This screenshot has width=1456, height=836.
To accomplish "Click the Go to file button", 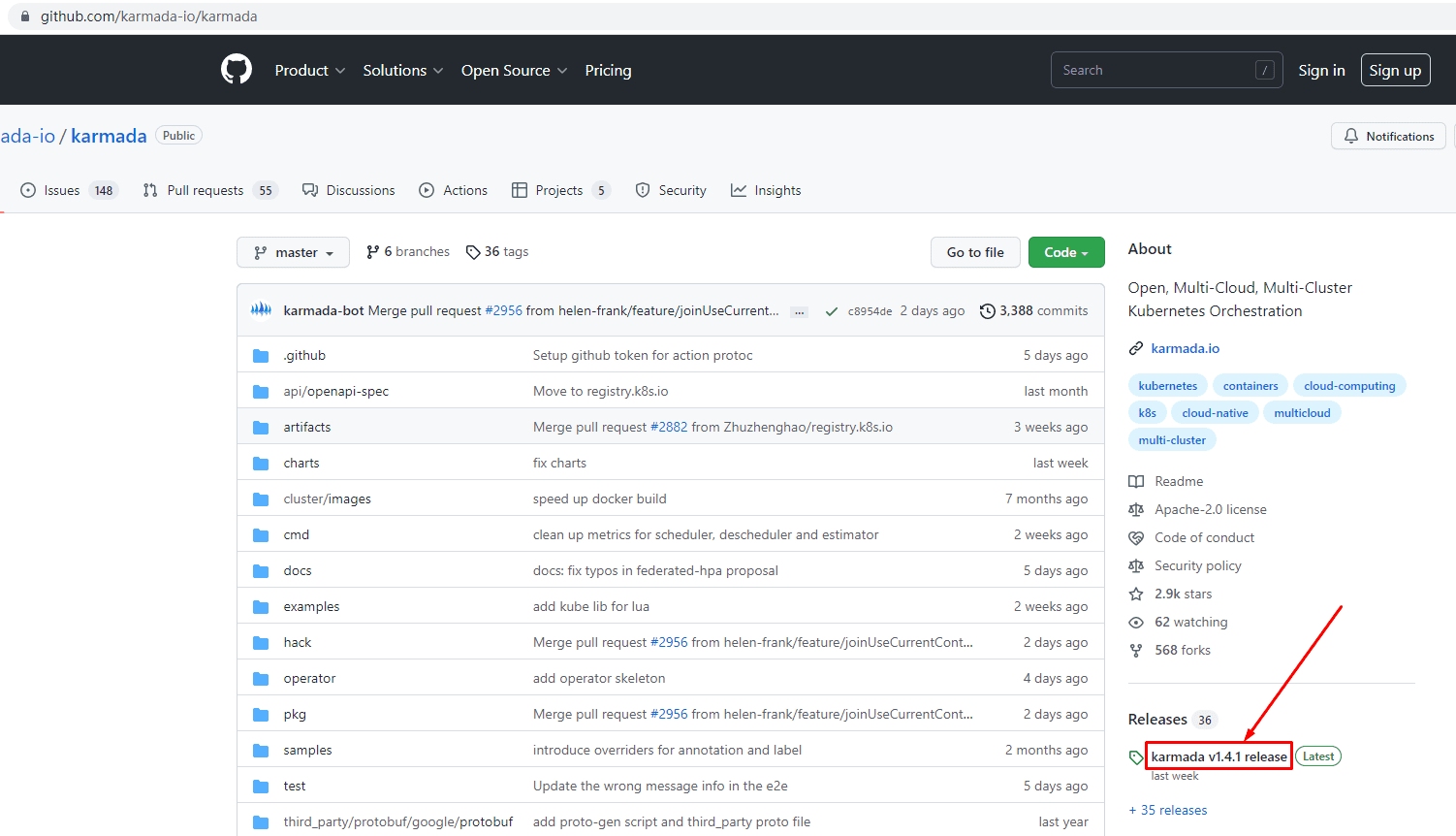I will (x=975, y=252).
